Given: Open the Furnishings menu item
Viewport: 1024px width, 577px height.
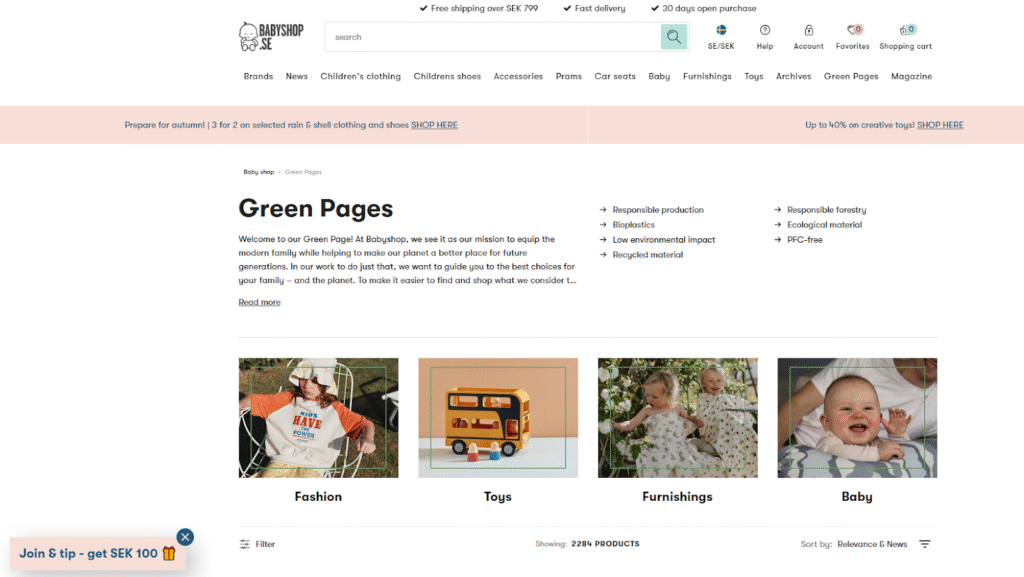Looking at the screenshot, I should pyautogui.click(x=707, y=76).
